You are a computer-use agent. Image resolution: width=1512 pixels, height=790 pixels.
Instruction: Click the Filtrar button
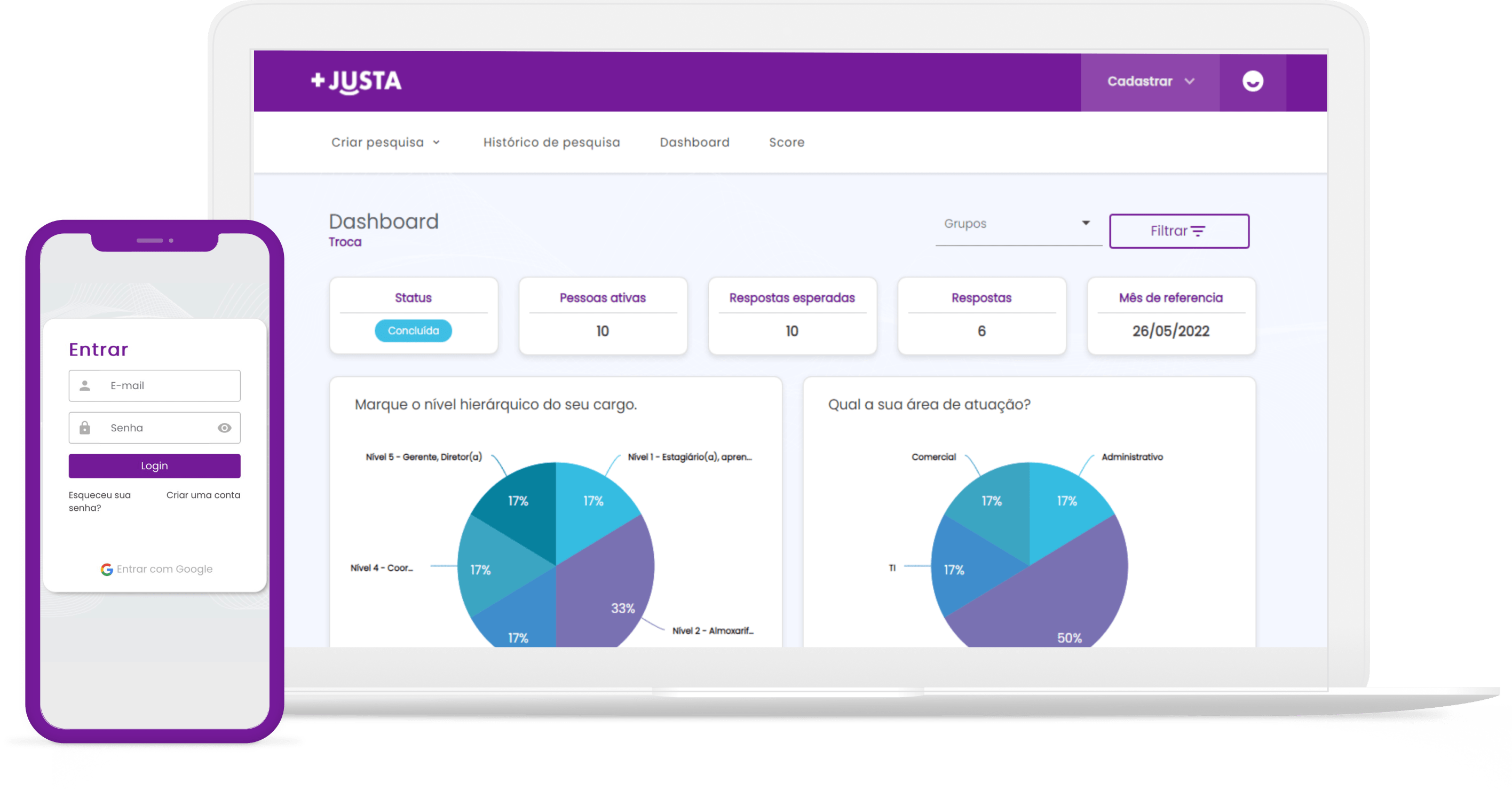[x=1178, y=231]
